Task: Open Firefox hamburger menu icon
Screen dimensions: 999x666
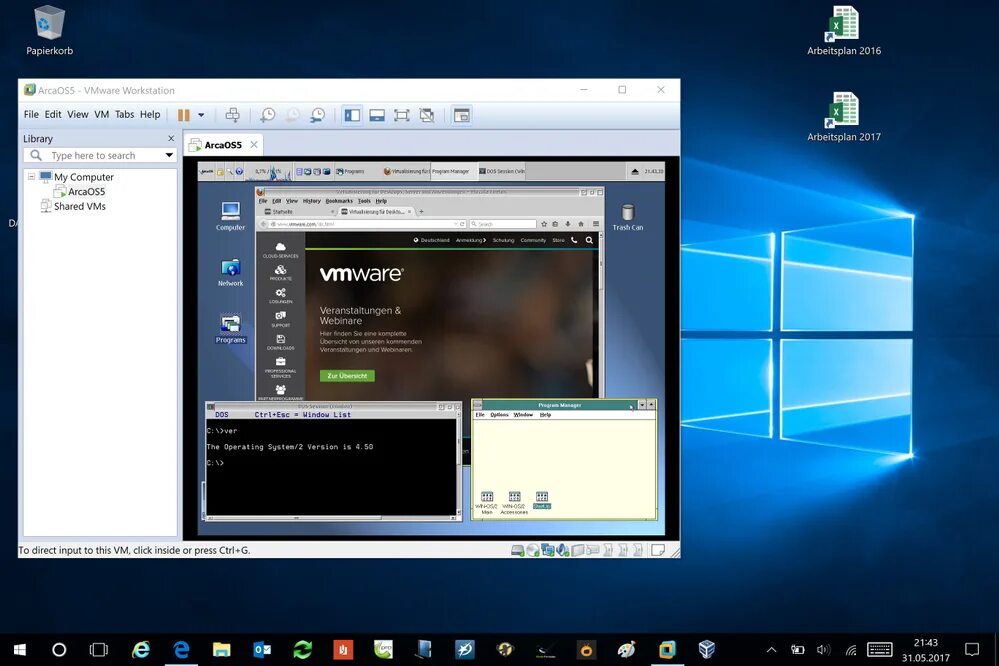Action: [x=596, y=224]
